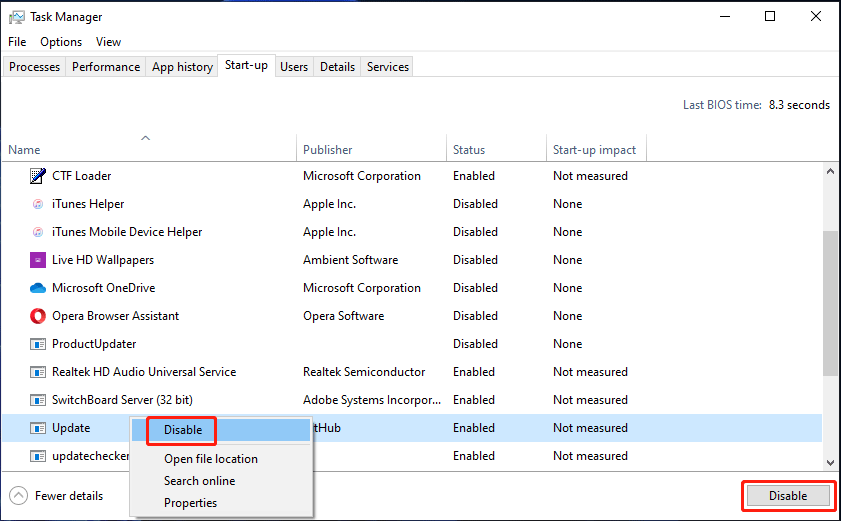
Task: Sort by the Name column header
Action: 25,150
